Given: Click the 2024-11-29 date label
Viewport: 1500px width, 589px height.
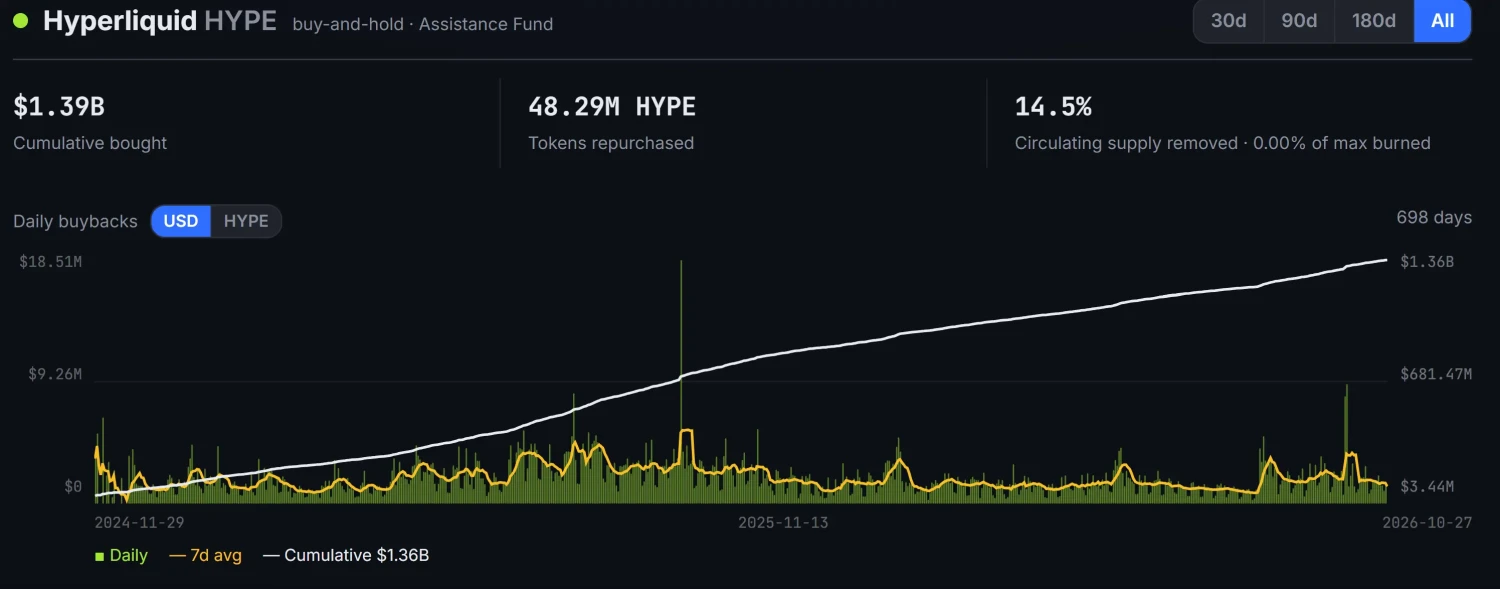Looking at the screenshot, I should [x=139, y=522].
